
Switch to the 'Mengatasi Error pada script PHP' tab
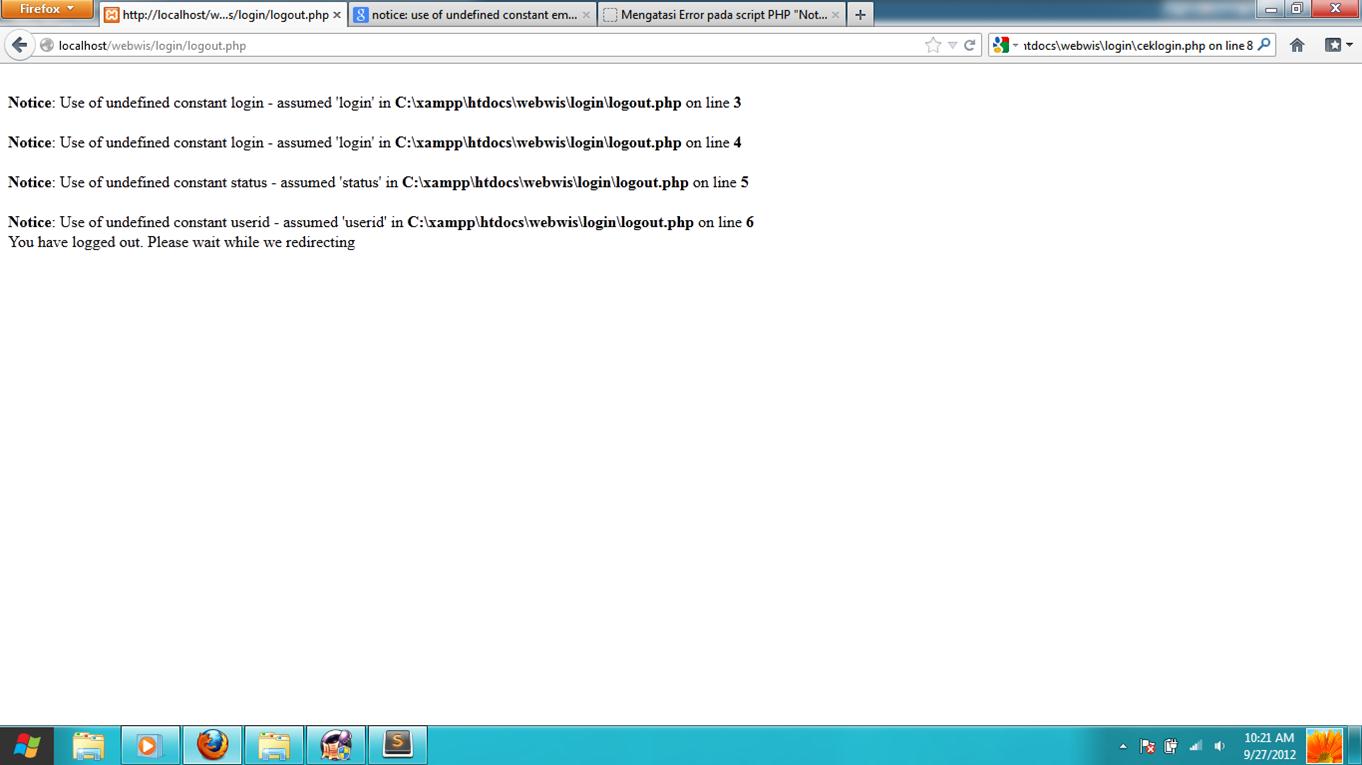click(x=722, y=15)
